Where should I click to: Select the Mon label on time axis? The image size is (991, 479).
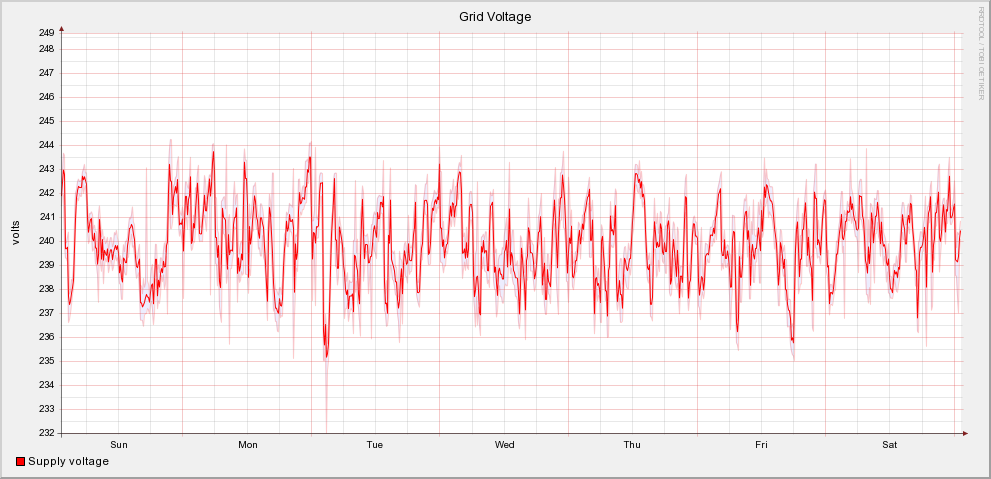pyautogui.click(x=248, y=445)
